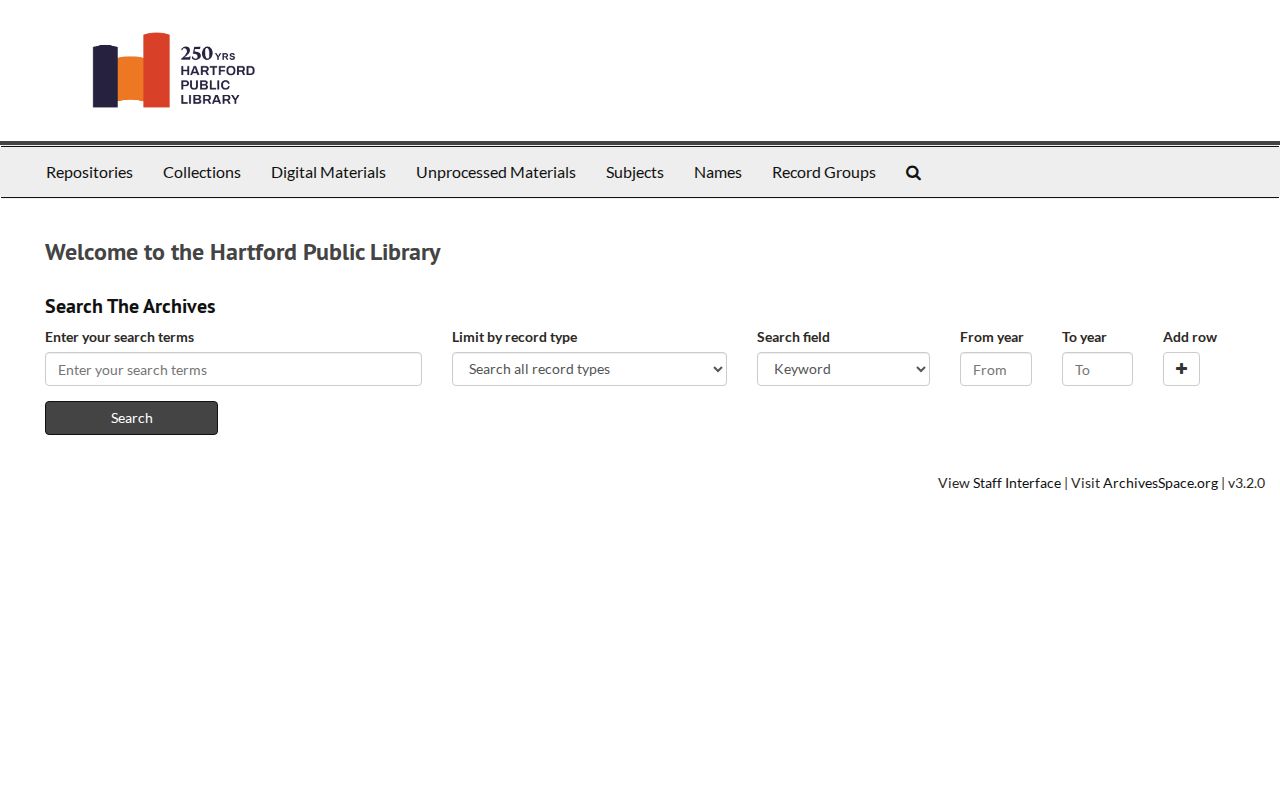Click the 'Enter your search terms' label
This screenshot has width=1280, height=800.
click(120, 337)
